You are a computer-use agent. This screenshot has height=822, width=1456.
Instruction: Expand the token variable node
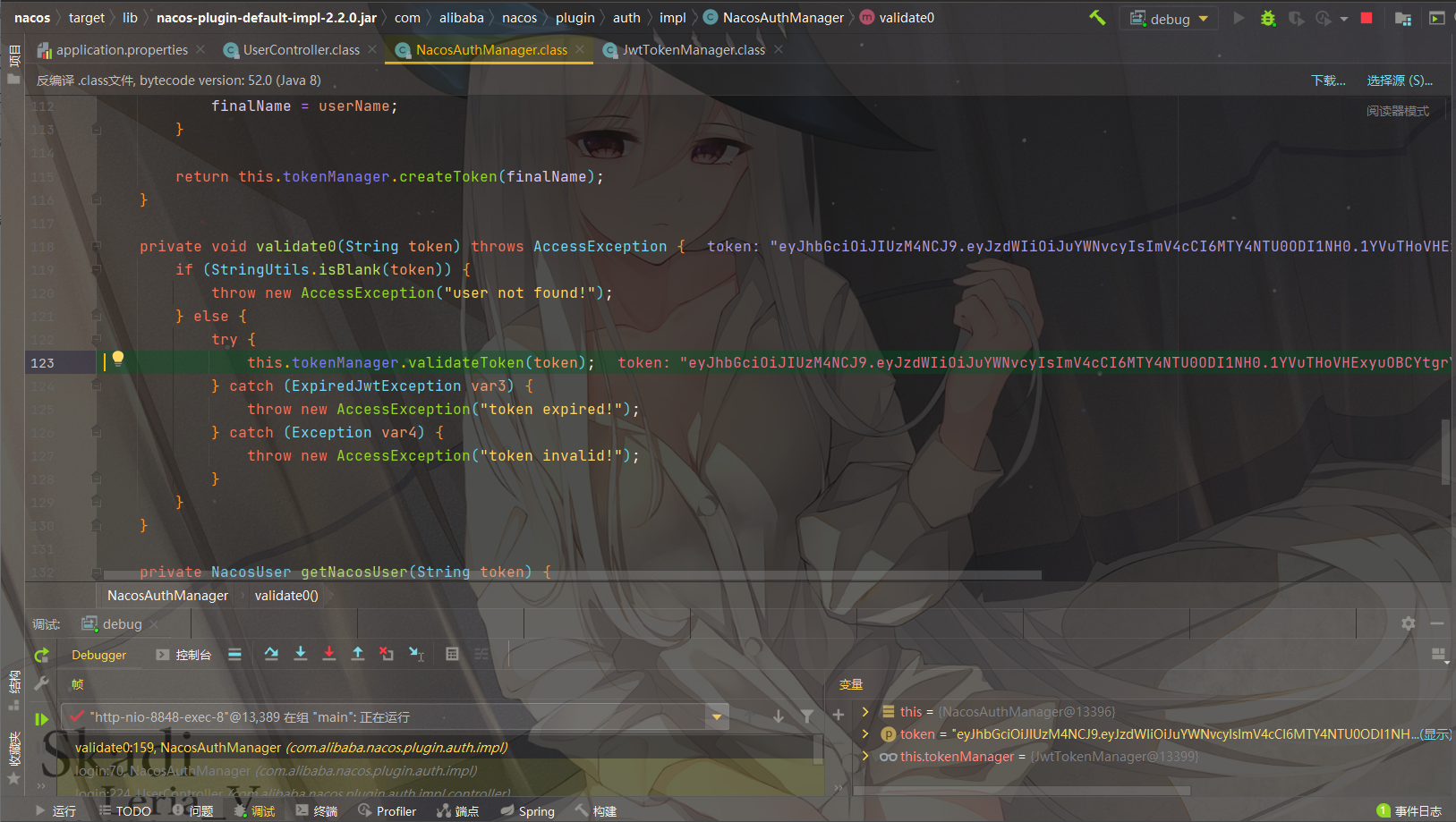[865, 733]
